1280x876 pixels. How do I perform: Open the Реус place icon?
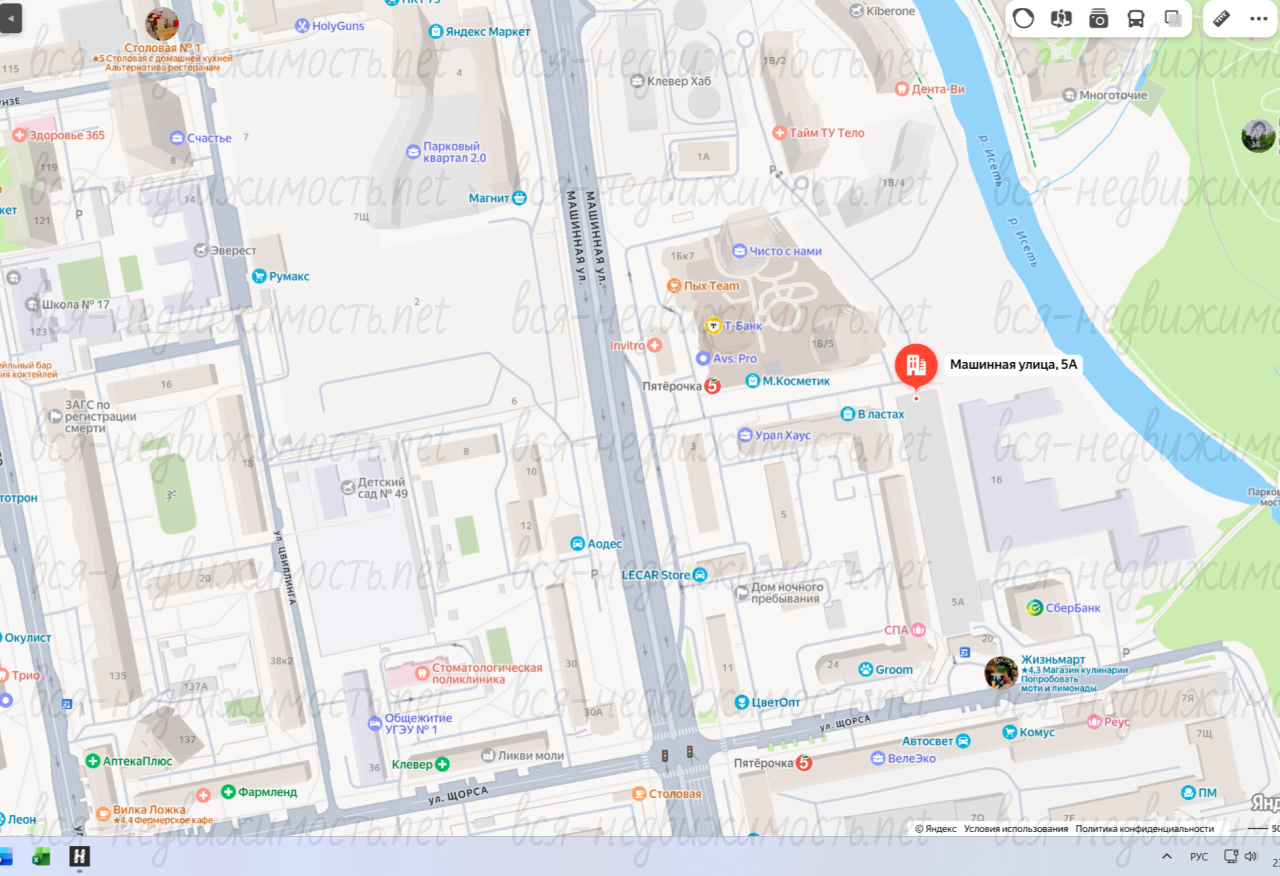[x=1093, y=721]
